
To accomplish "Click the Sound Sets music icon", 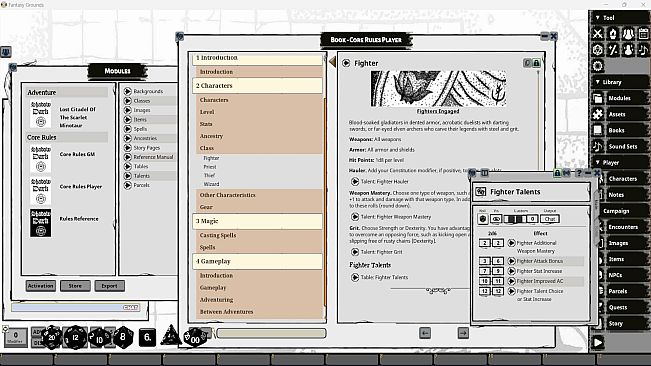I will (597, 146).
